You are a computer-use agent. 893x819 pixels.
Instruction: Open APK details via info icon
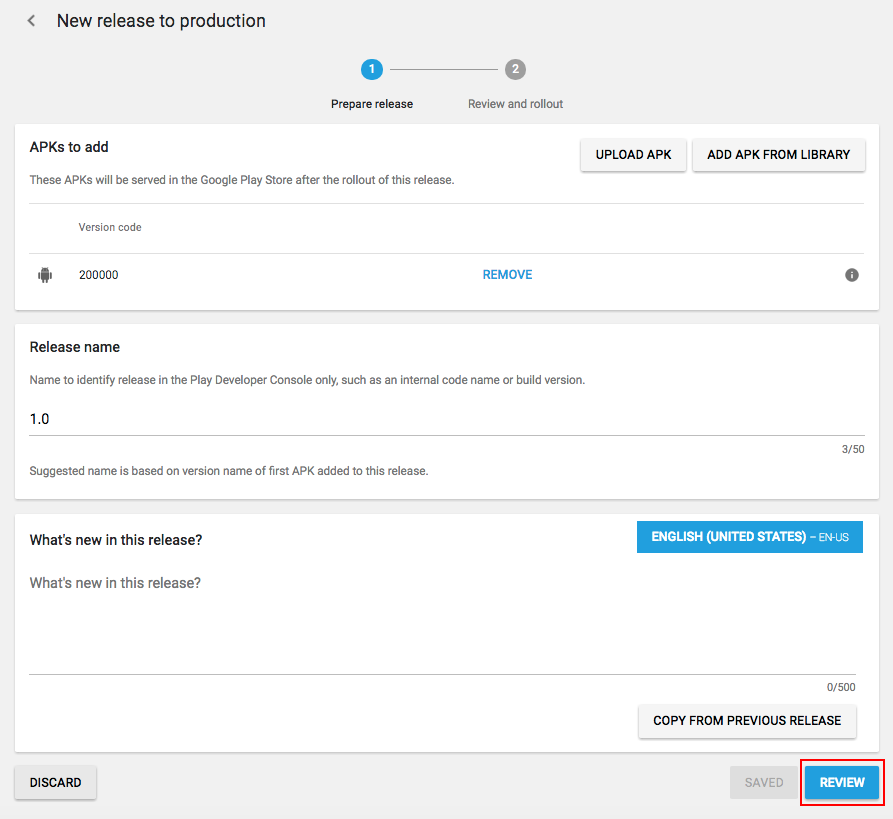[x=852, y=275]
